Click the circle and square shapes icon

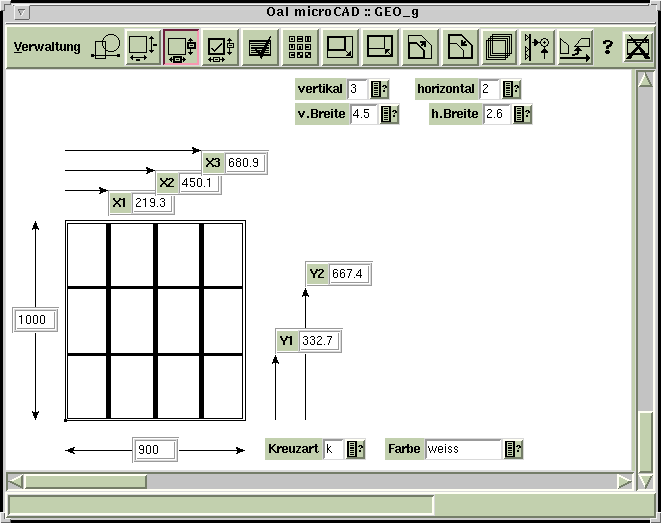106,47
